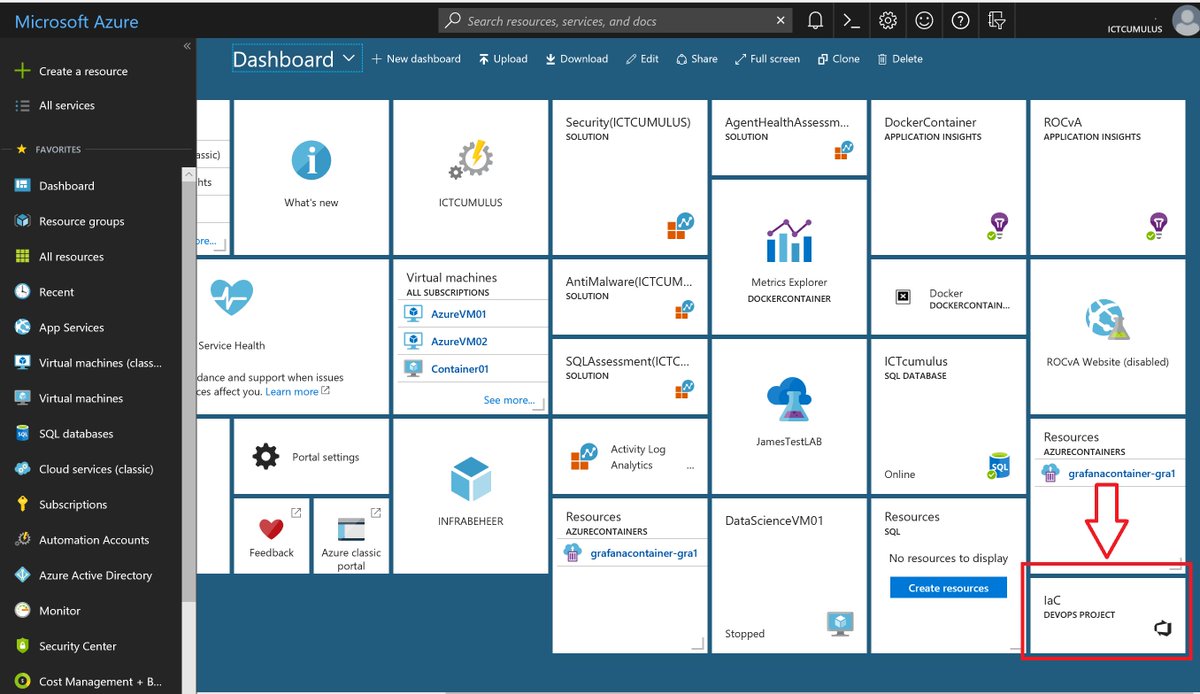Viewport: 1200px width, 694px height.
Task: Collapse the left sidebar with double chevron
Action: (187, 47)
